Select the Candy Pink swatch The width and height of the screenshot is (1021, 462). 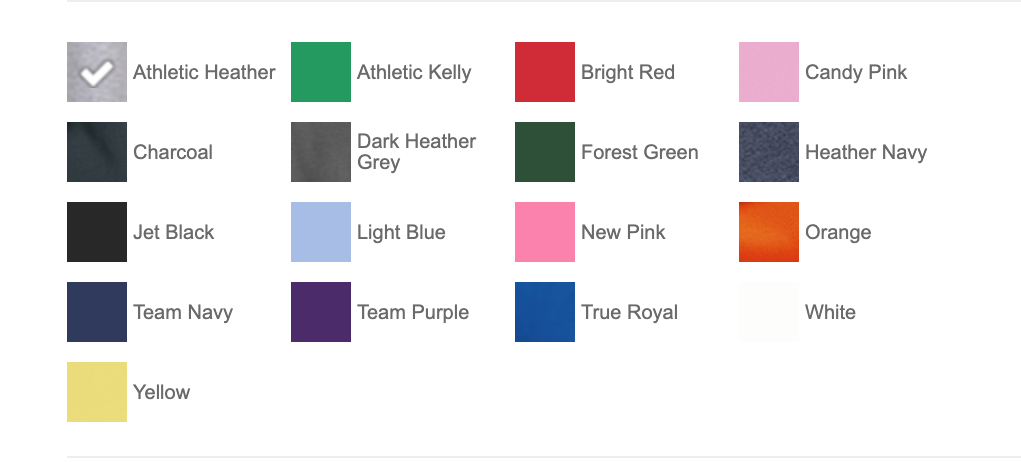tap(769, 72)
